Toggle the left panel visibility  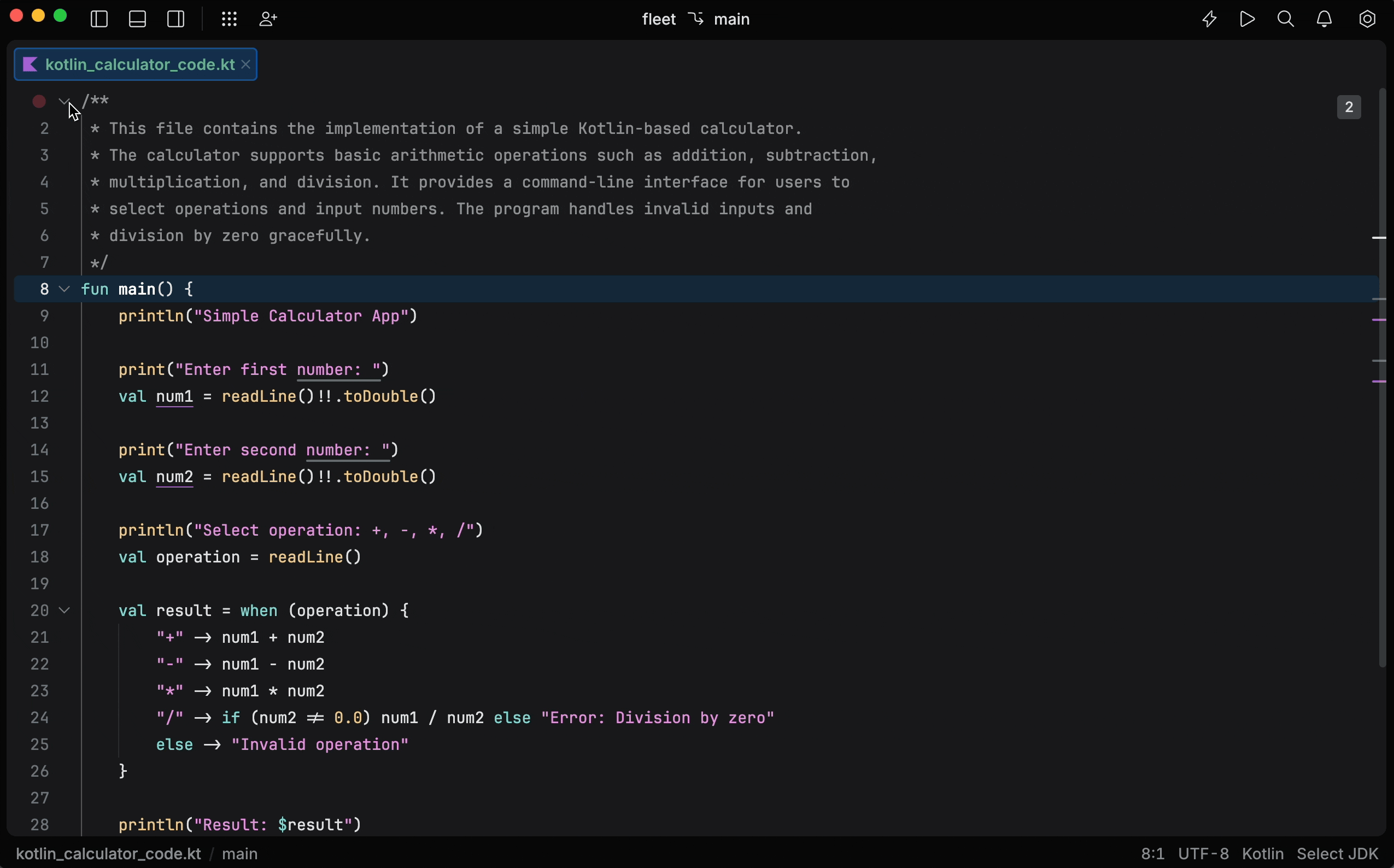[x=98, y=19]
